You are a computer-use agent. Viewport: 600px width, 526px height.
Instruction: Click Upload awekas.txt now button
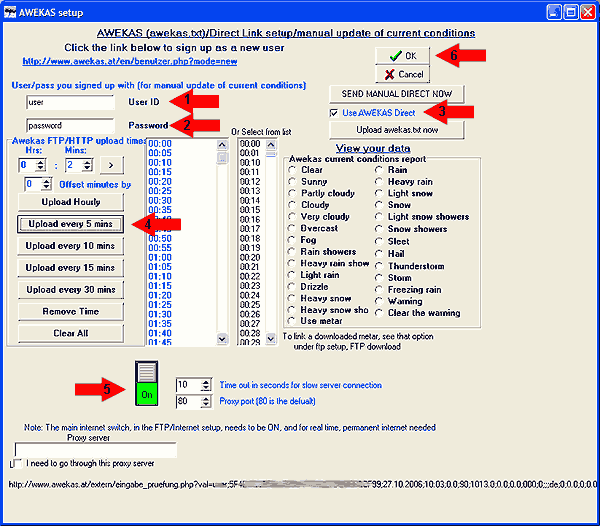396,130
